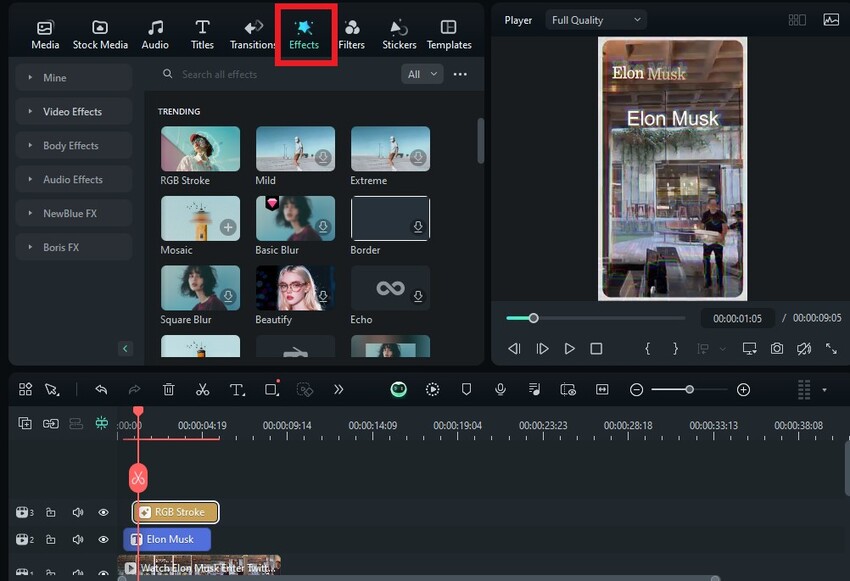Step forward one frame in player
The height and width of the screenshot is (581, 850).
(542, 348)
